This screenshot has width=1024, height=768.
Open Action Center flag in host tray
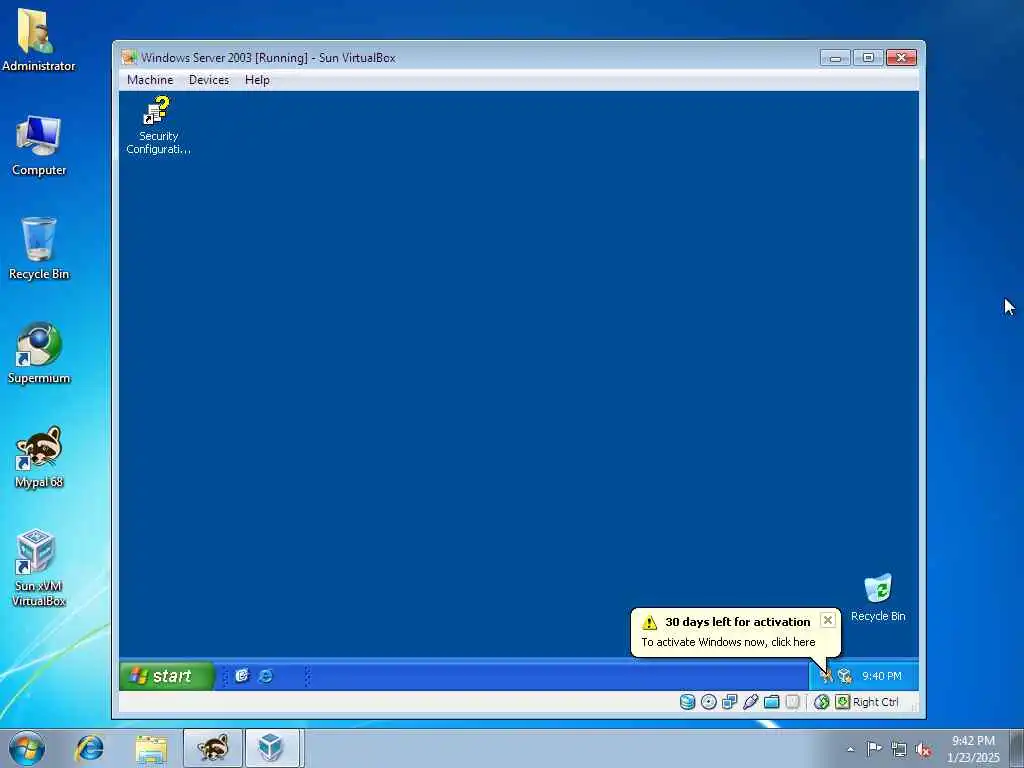point(874,749)
